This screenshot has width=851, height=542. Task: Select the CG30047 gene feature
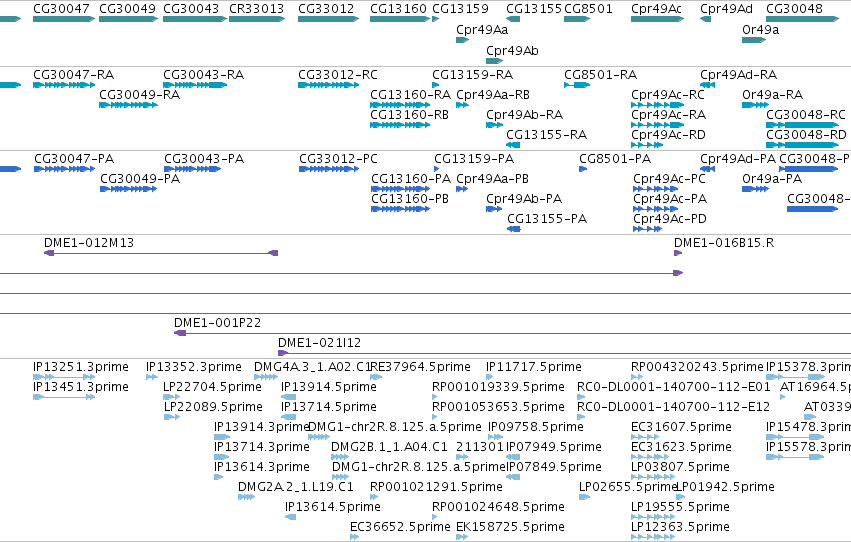tap(64, 19)
